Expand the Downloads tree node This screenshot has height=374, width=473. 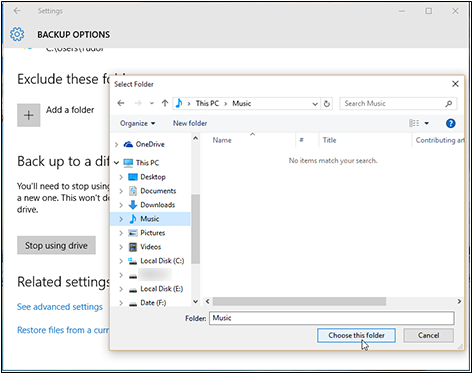coord(121,205)
